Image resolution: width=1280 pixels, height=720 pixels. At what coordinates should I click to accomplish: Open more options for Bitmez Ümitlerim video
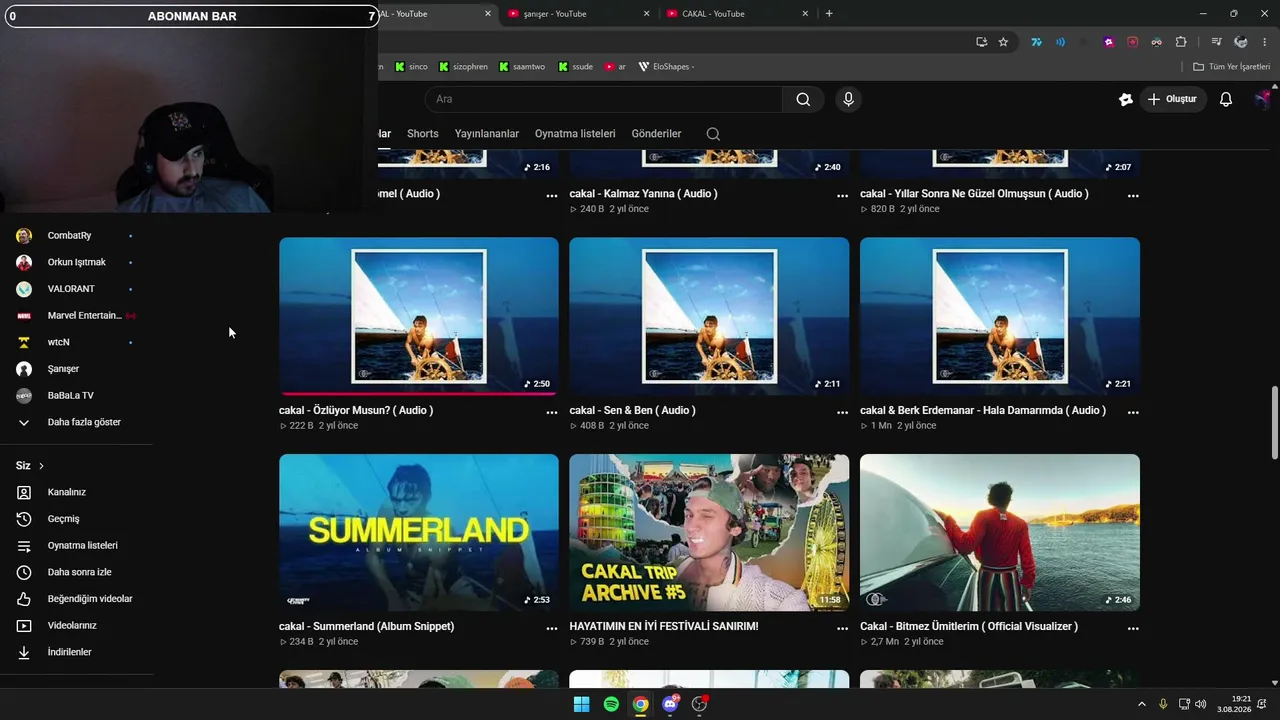coord(1133,628)
